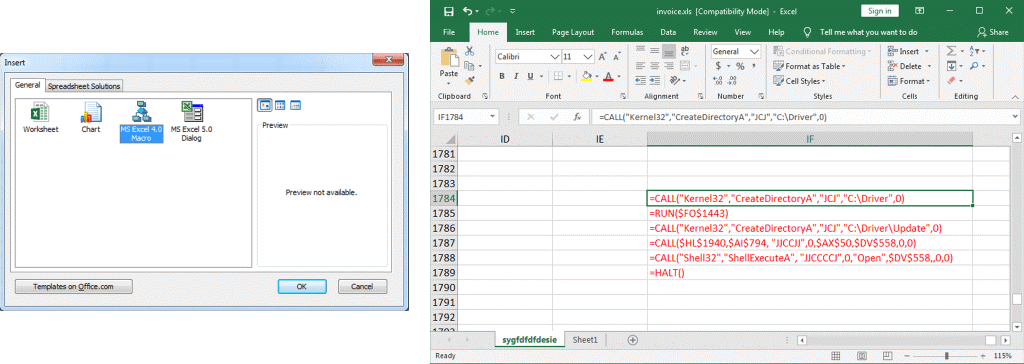Toggle Wrap Text in Alignment group

click(x=686, y=50)
